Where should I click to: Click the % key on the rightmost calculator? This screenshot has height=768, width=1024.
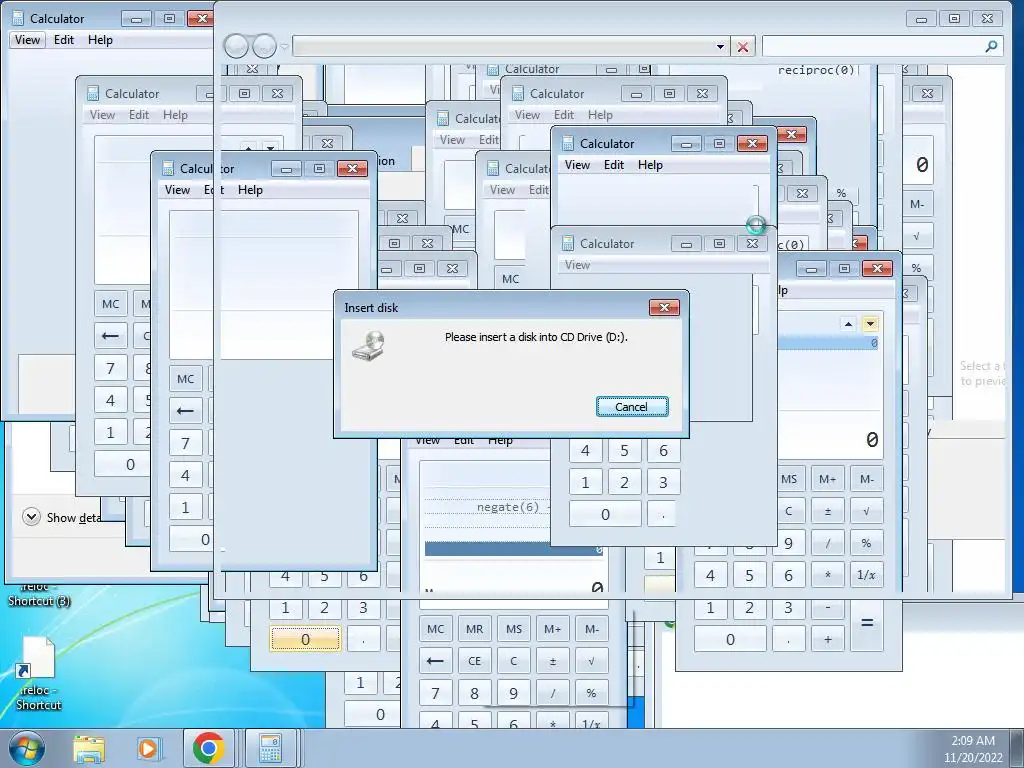point(867,543)
